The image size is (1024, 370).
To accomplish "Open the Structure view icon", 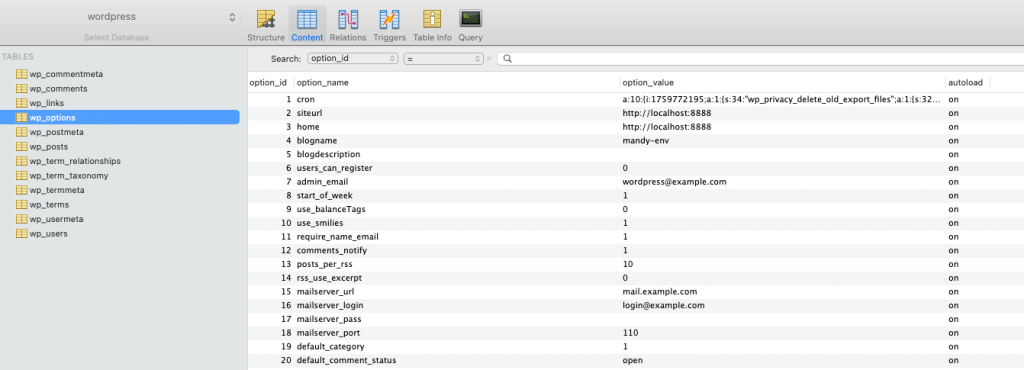I will [x=265, y=19].
